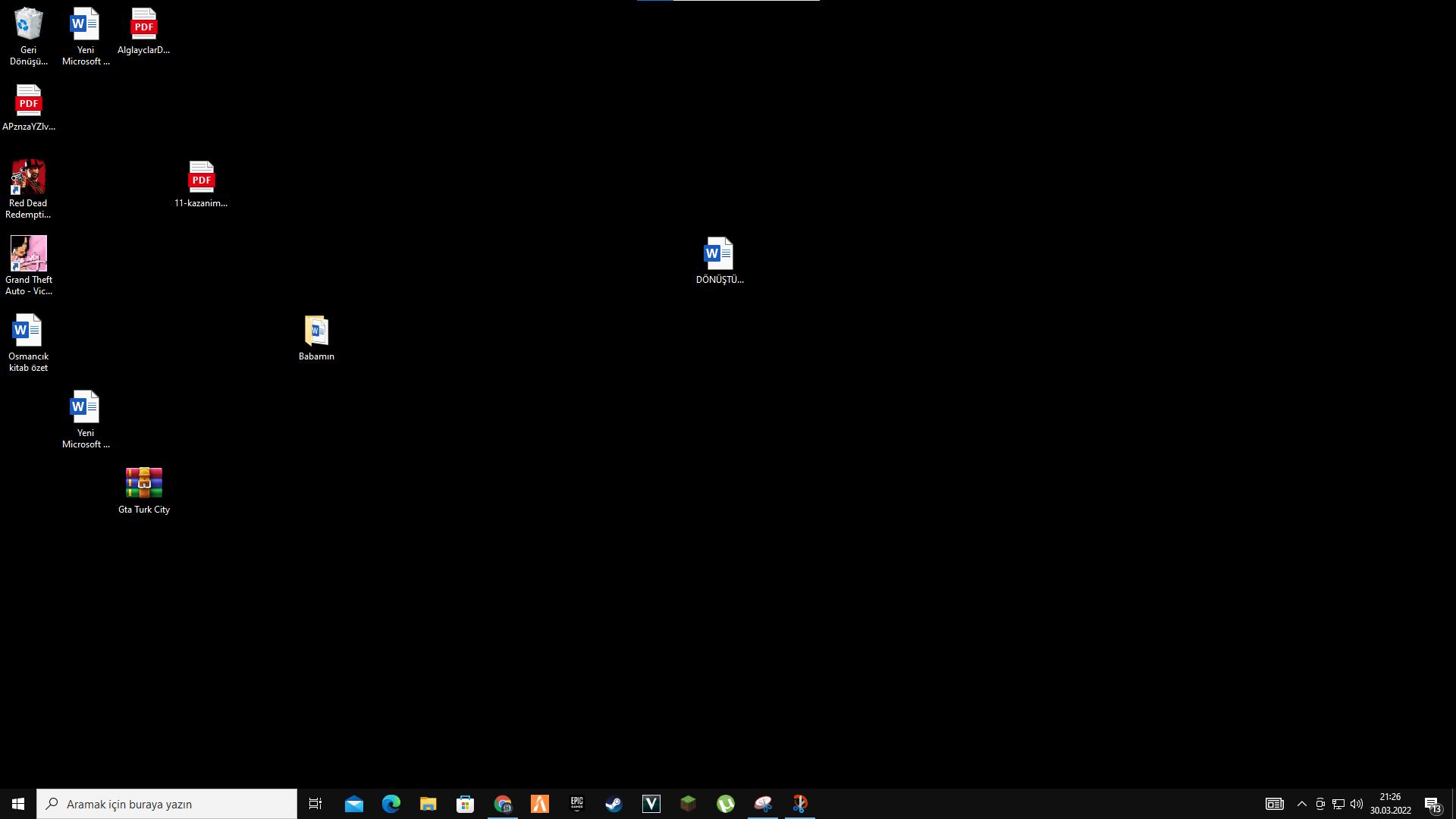The height and width of the screenshot is (819, 1456).
Task: Open the Gta Turk City archive
Action: click(143, 482)
